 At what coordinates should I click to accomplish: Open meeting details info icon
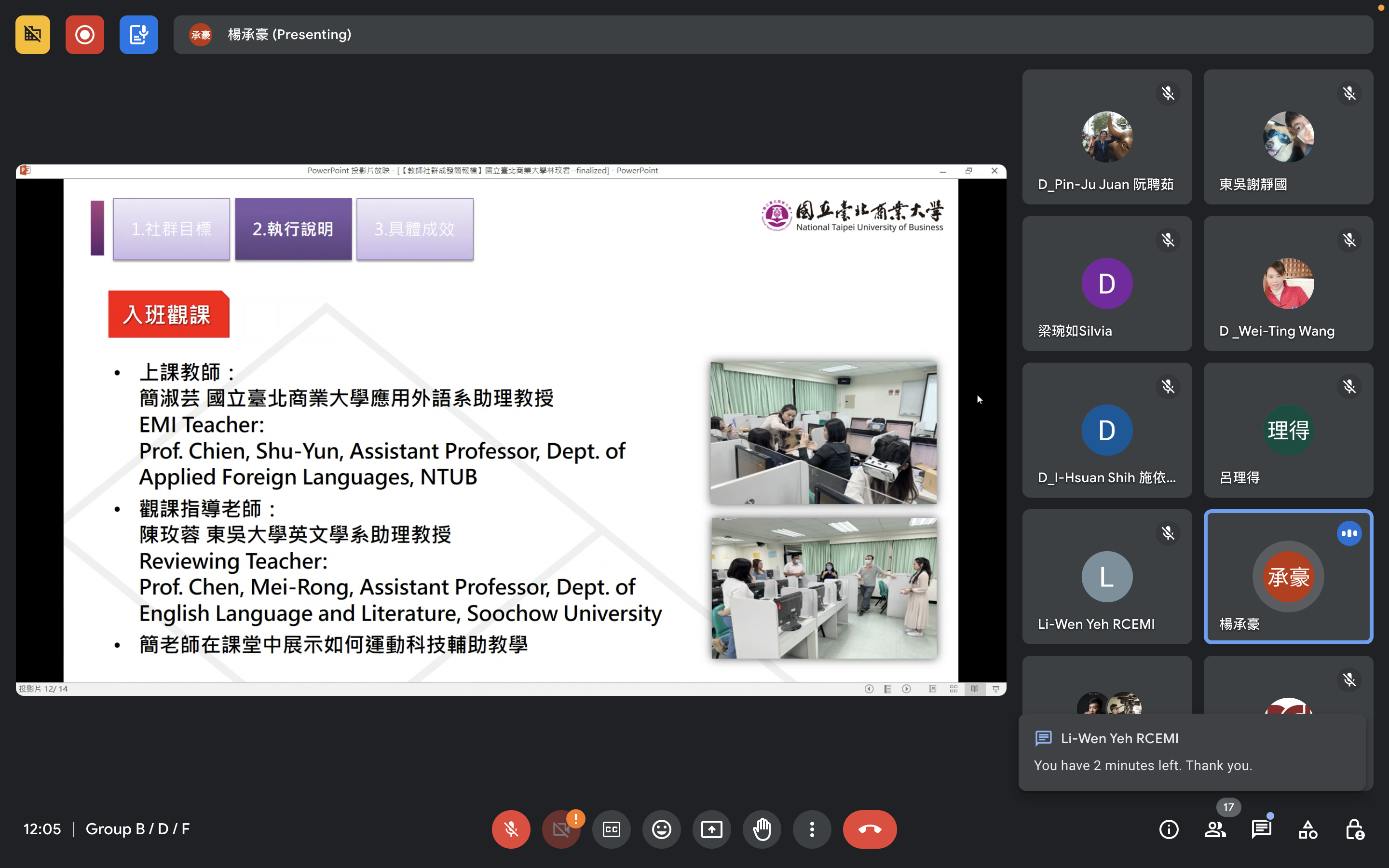1169,829
